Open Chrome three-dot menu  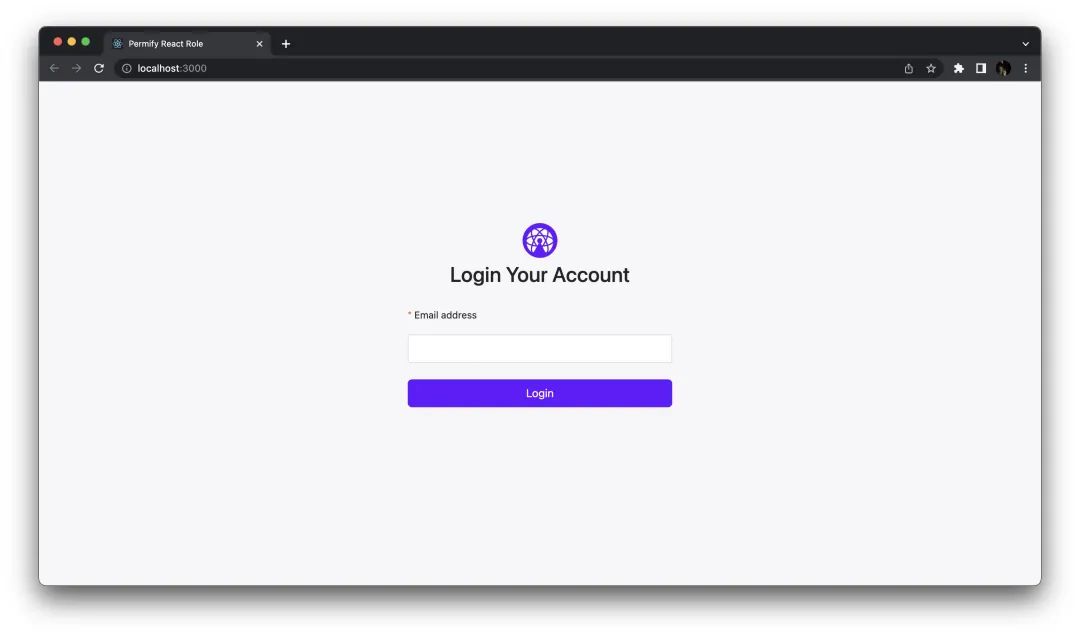point(1026,68)
